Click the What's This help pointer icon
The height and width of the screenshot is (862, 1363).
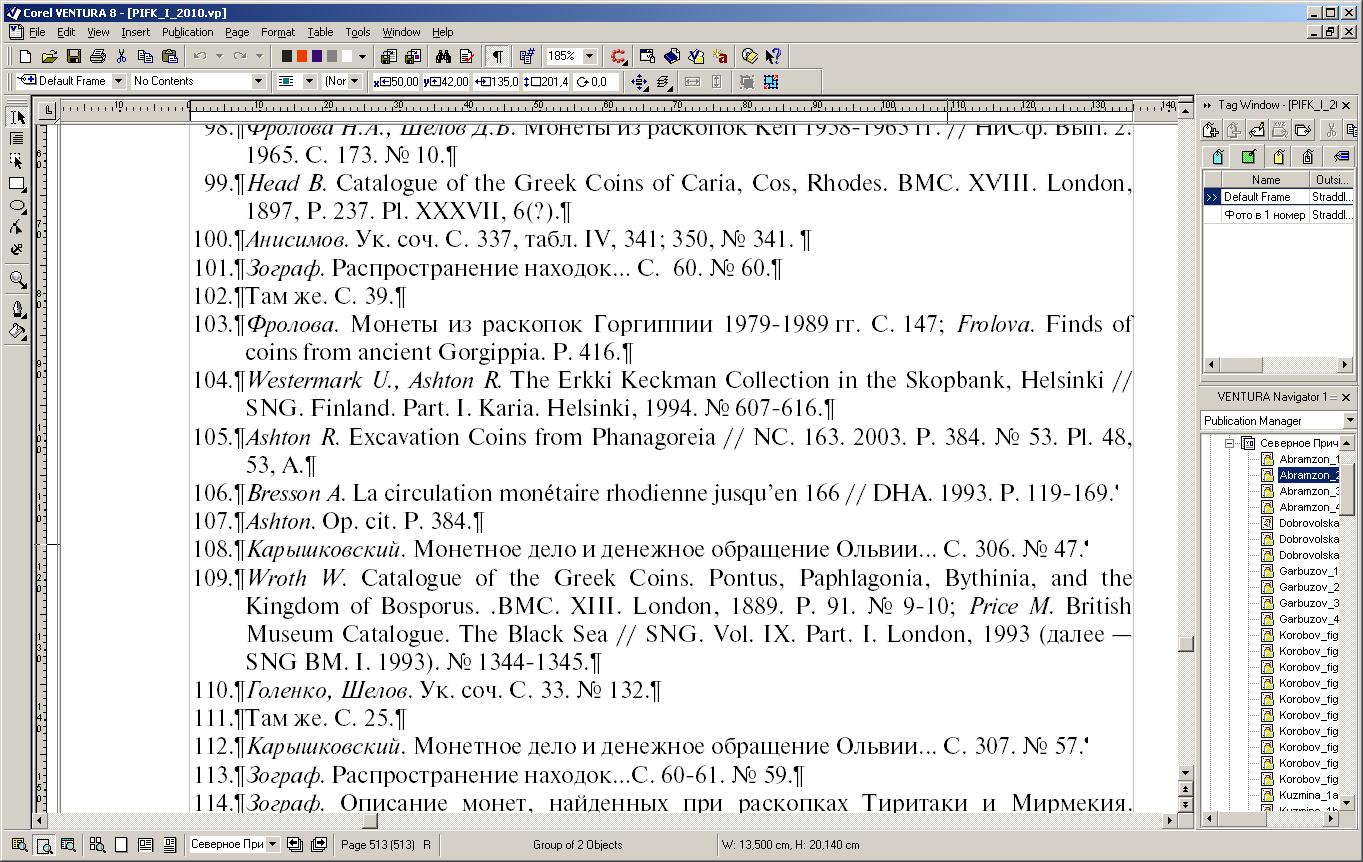click(772, 57)
